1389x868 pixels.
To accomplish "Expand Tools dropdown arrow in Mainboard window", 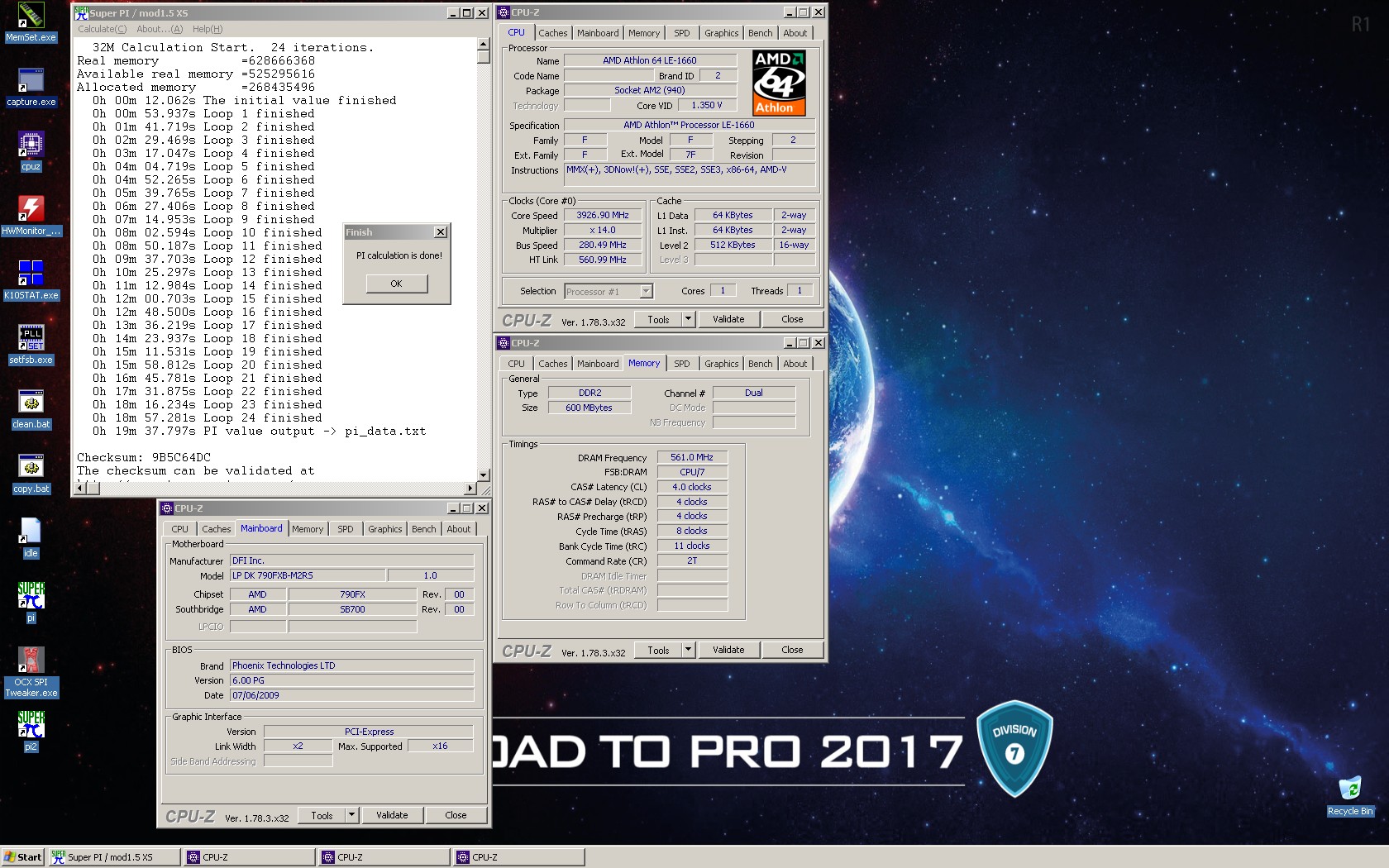I will [x=351, y=815].
